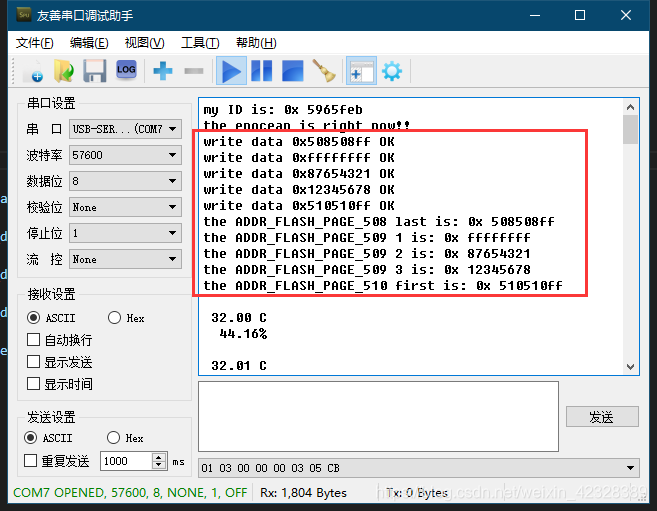The height and width of the screenshot is (511, 657).
Task: Open the 视图(V) menu
Action: (x=145, y=43)
